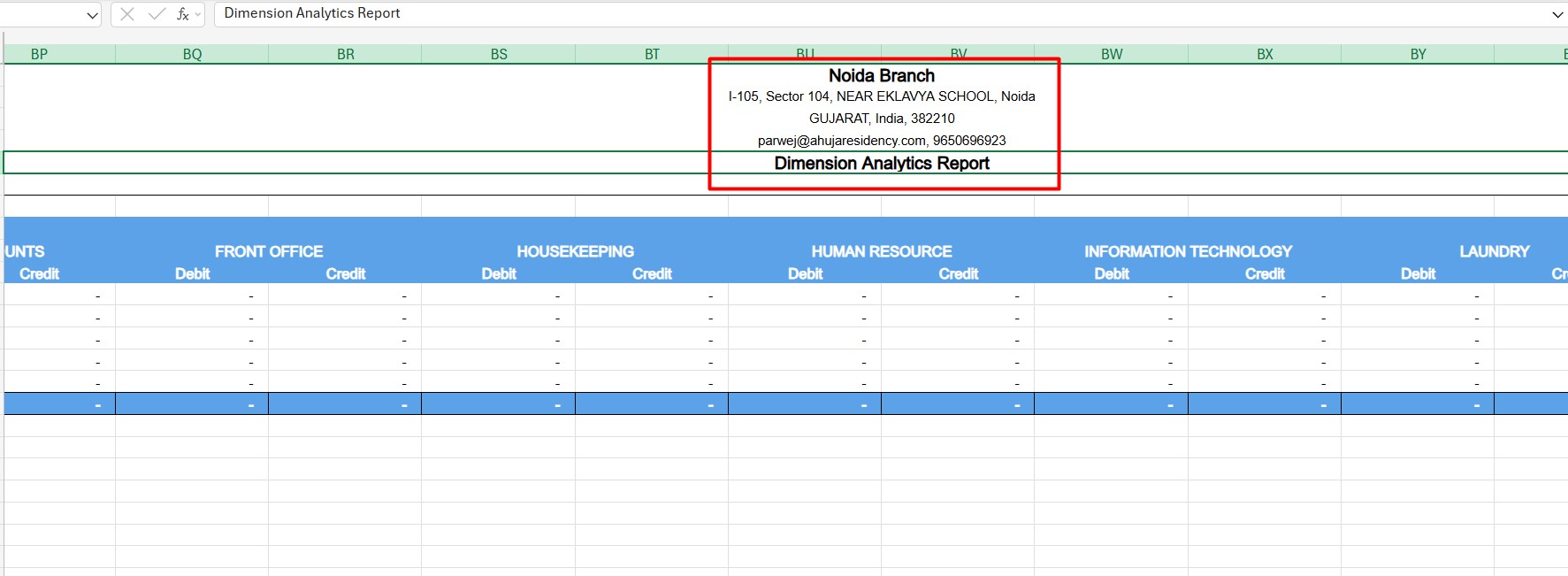Click the parwej@ahujaresidency.com contact line

tap(882, 141)
